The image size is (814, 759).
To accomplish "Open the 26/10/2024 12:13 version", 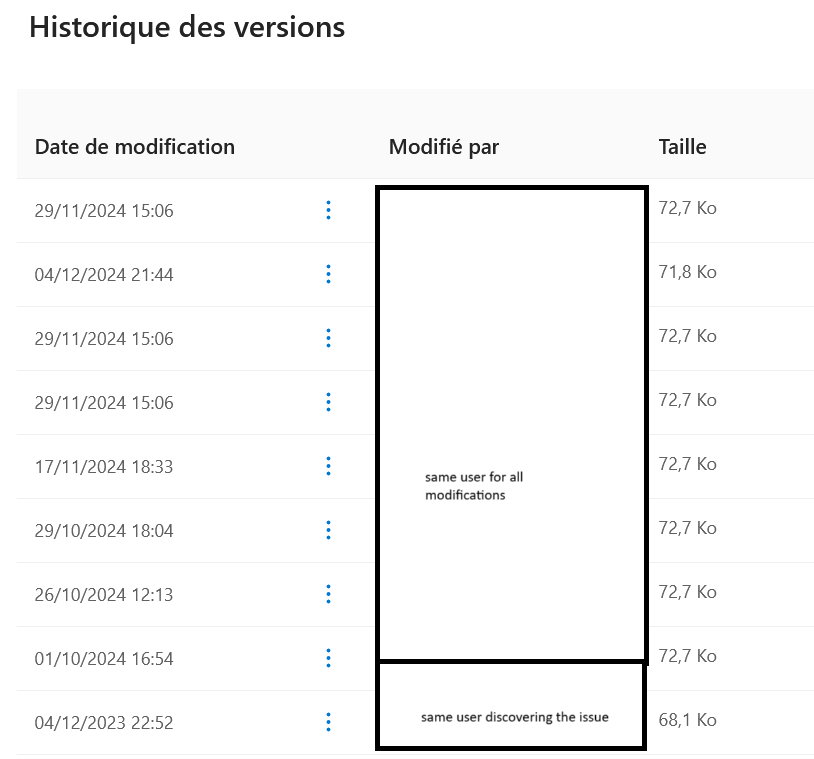I will pyautogui.click(x=104, y=594).
